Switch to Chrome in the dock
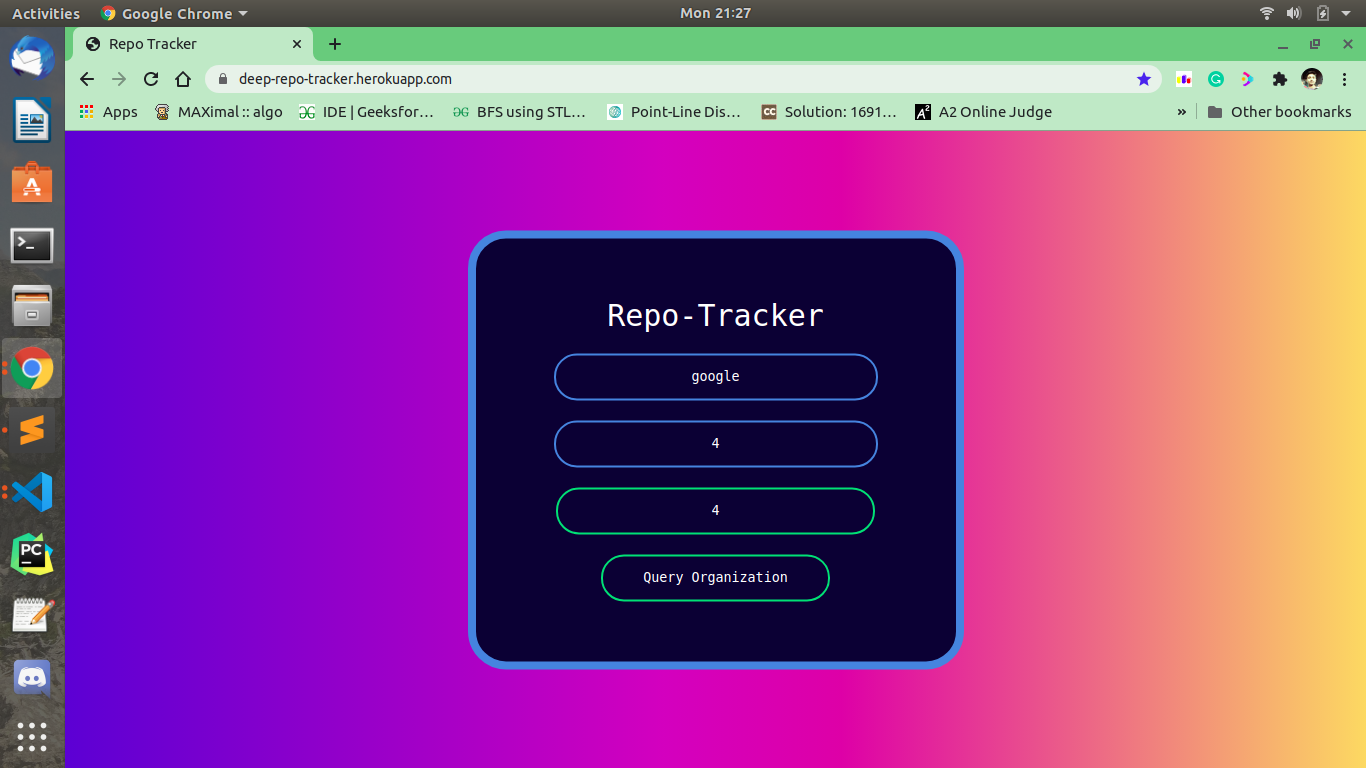This screenshot has height=768, width=1366. point(32,368)
